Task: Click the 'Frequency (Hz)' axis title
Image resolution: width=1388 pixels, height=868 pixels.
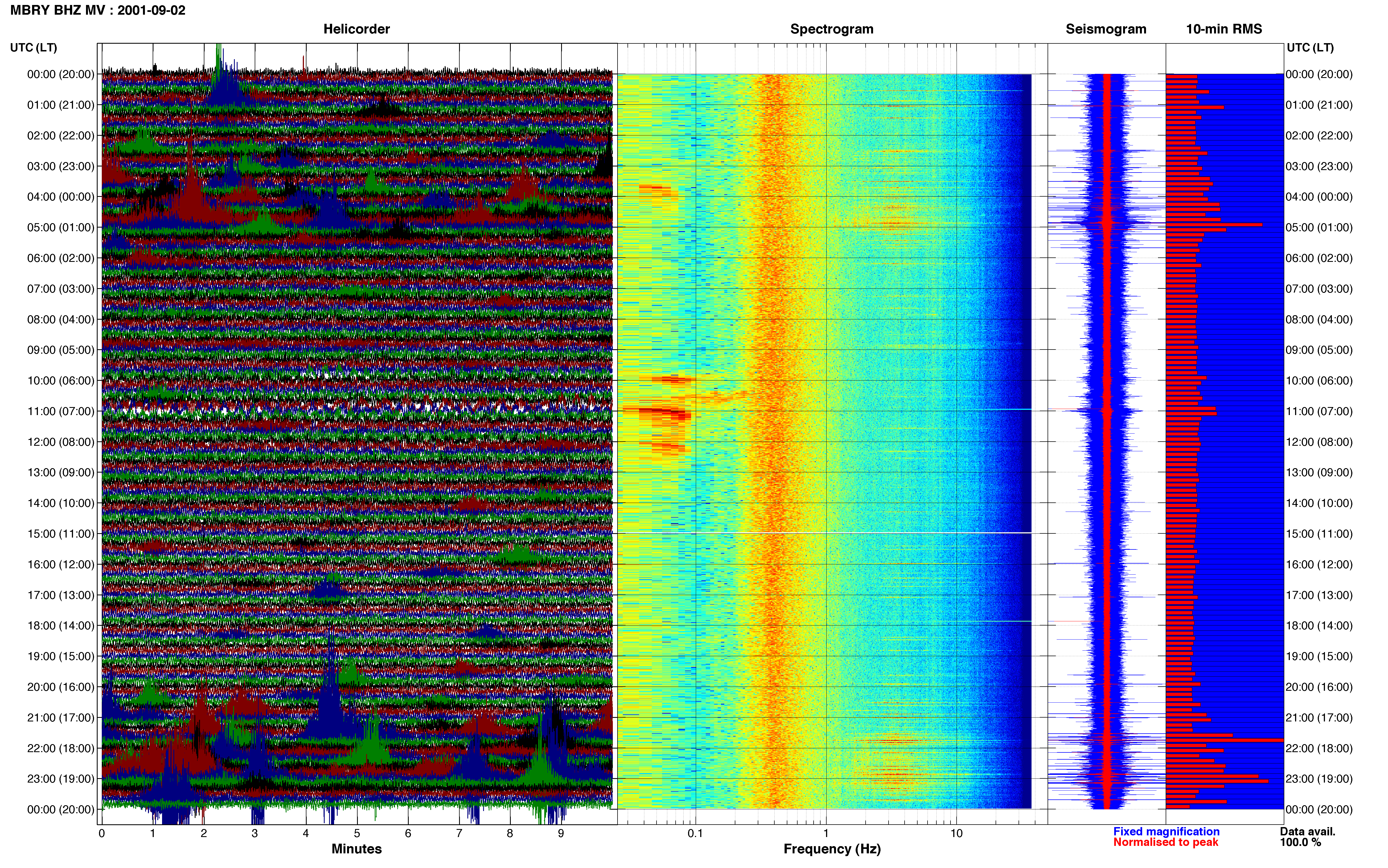Action: coord(832,849)
